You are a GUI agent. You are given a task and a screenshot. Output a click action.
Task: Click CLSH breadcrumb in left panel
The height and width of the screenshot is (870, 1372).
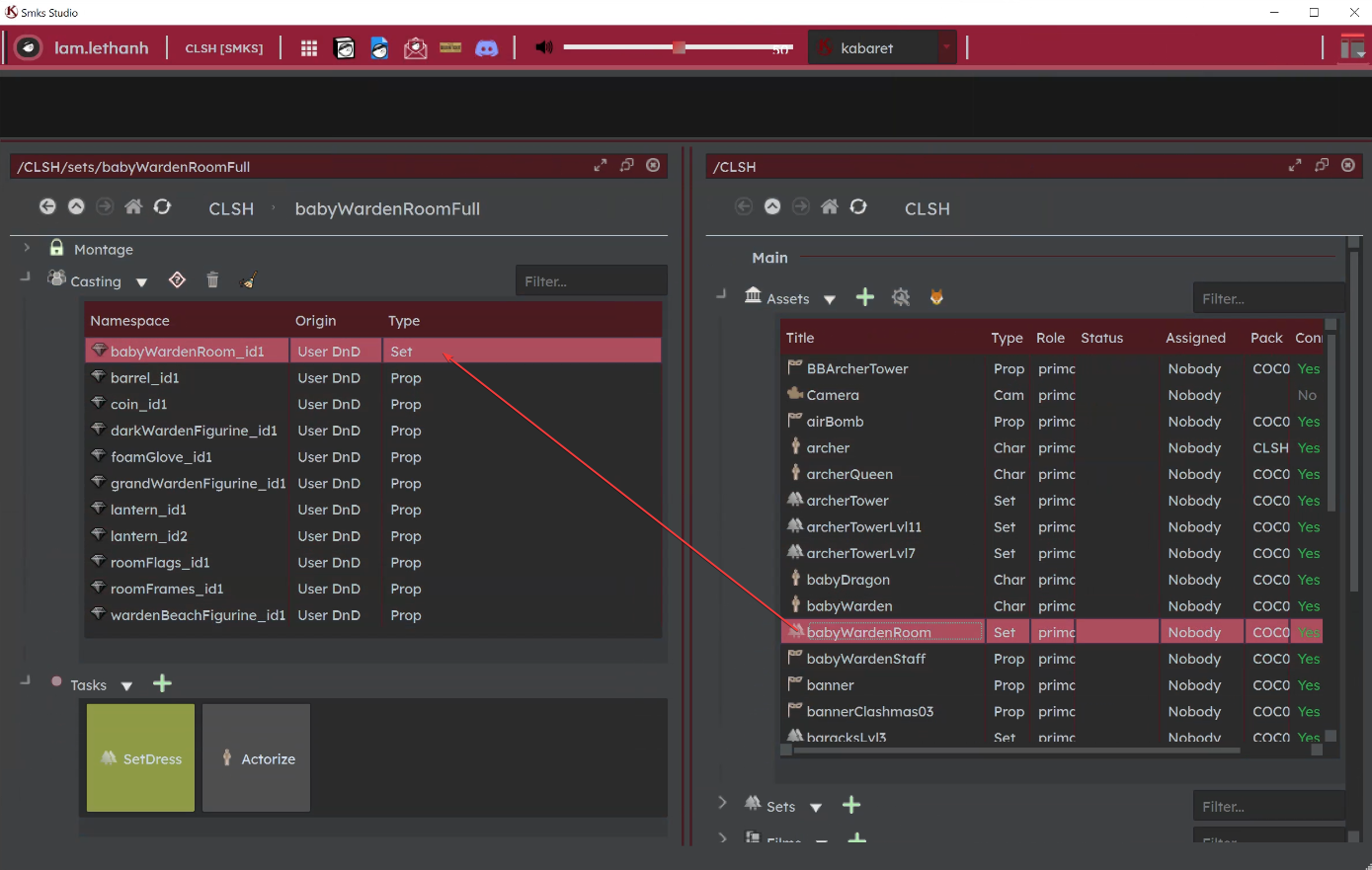(231, 208)
